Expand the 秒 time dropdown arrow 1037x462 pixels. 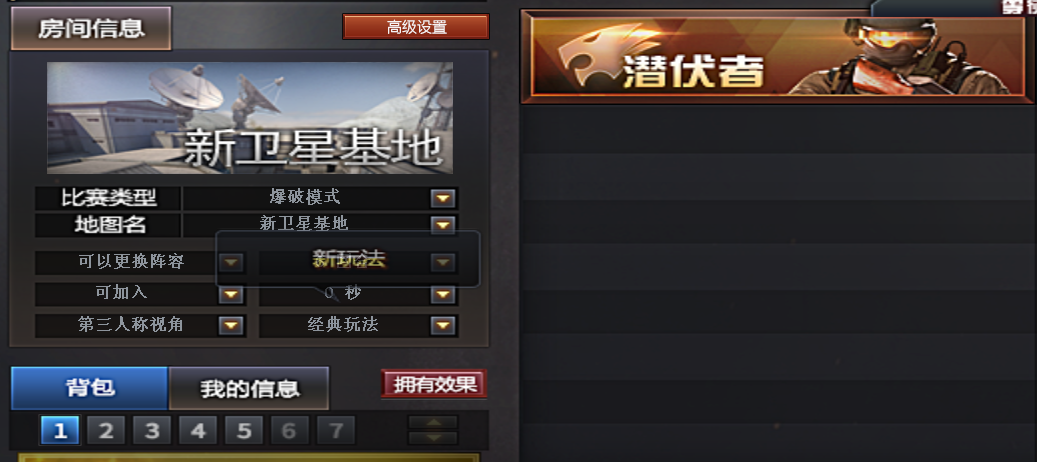coord(442,294)
